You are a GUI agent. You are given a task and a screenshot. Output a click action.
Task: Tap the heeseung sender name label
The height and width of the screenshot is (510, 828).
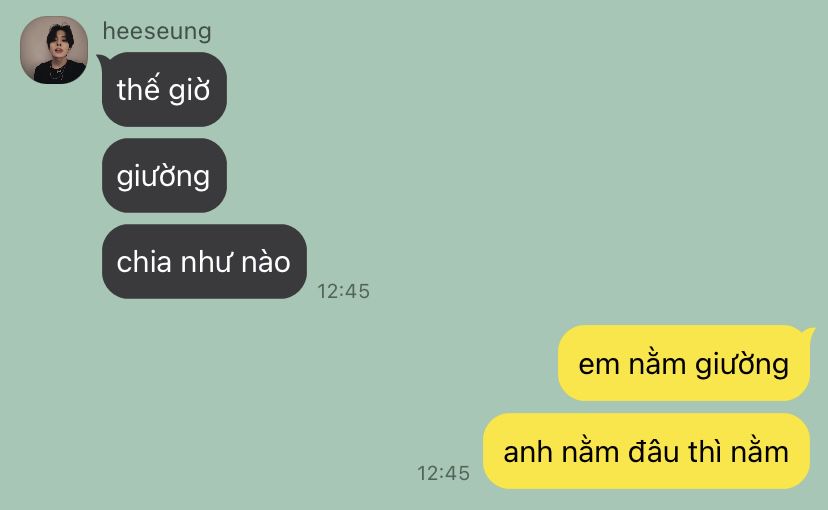coord(157,31)
